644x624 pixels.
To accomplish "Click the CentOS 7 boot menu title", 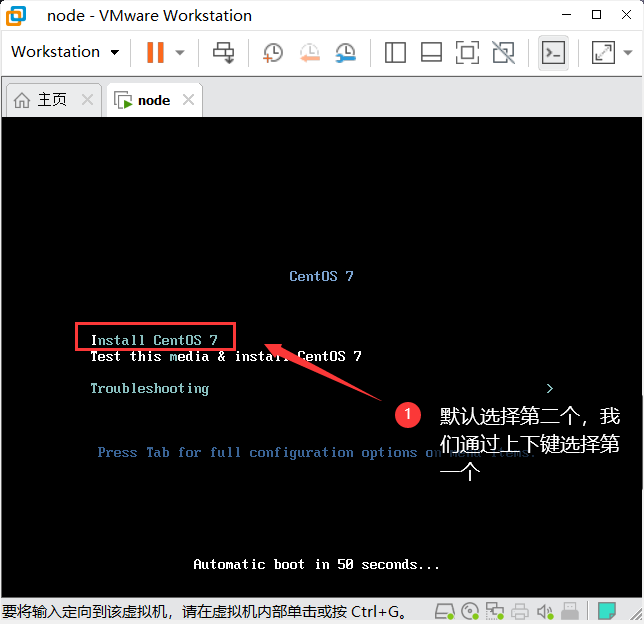I will point(321,276).
